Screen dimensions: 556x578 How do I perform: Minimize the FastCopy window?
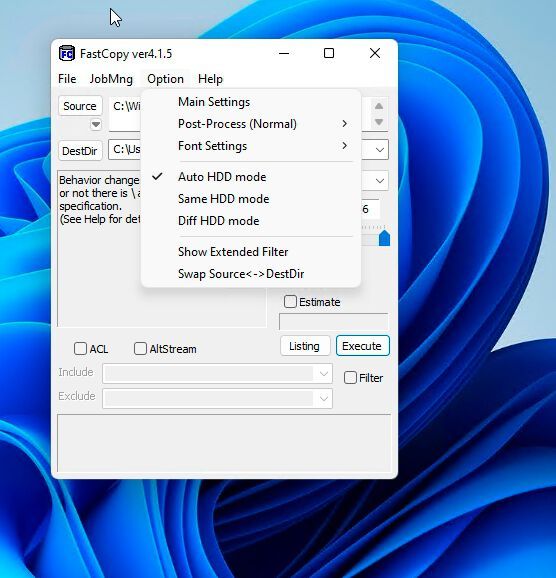click(x=284, y=54)
